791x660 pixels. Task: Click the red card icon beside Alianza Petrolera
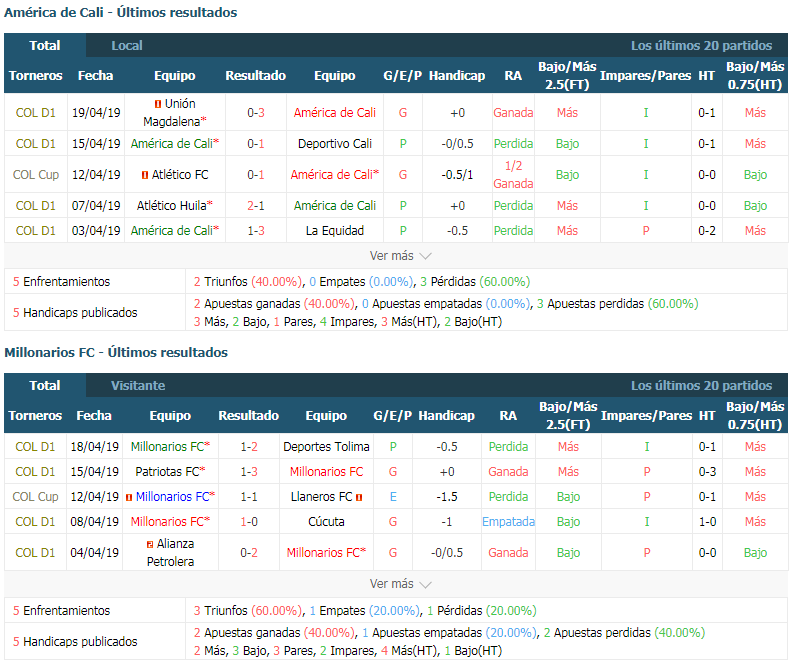coord(150,544)
